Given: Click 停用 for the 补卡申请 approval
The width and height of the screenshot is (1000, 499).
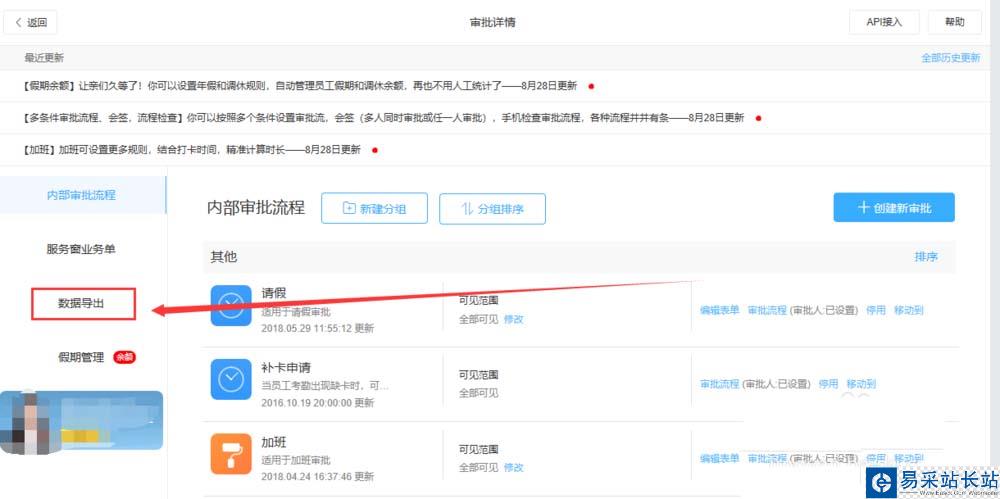Looking at the screenshot, I should click(x=828, y=384).
